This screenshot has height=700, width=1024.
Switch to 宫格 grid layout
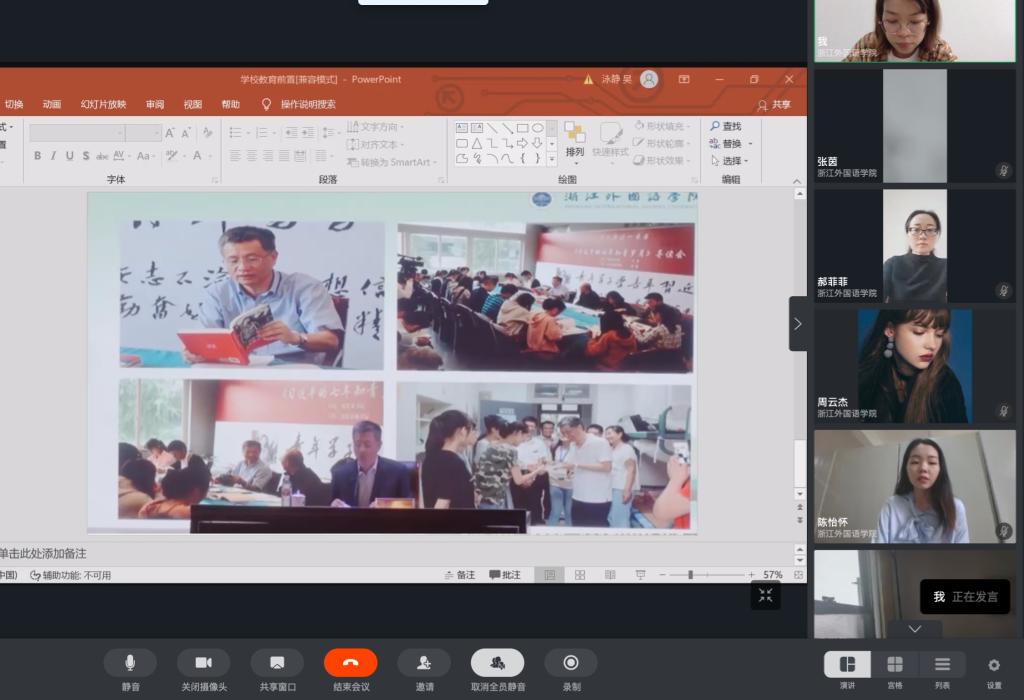895,665
